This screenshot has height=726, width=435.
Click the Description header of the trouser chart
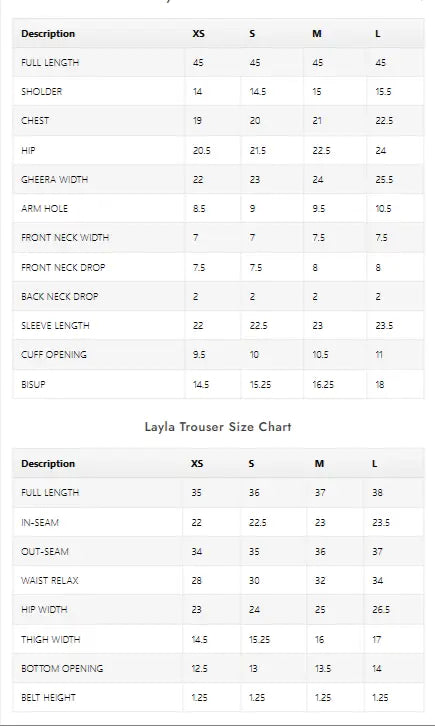[x=48, y=463]
